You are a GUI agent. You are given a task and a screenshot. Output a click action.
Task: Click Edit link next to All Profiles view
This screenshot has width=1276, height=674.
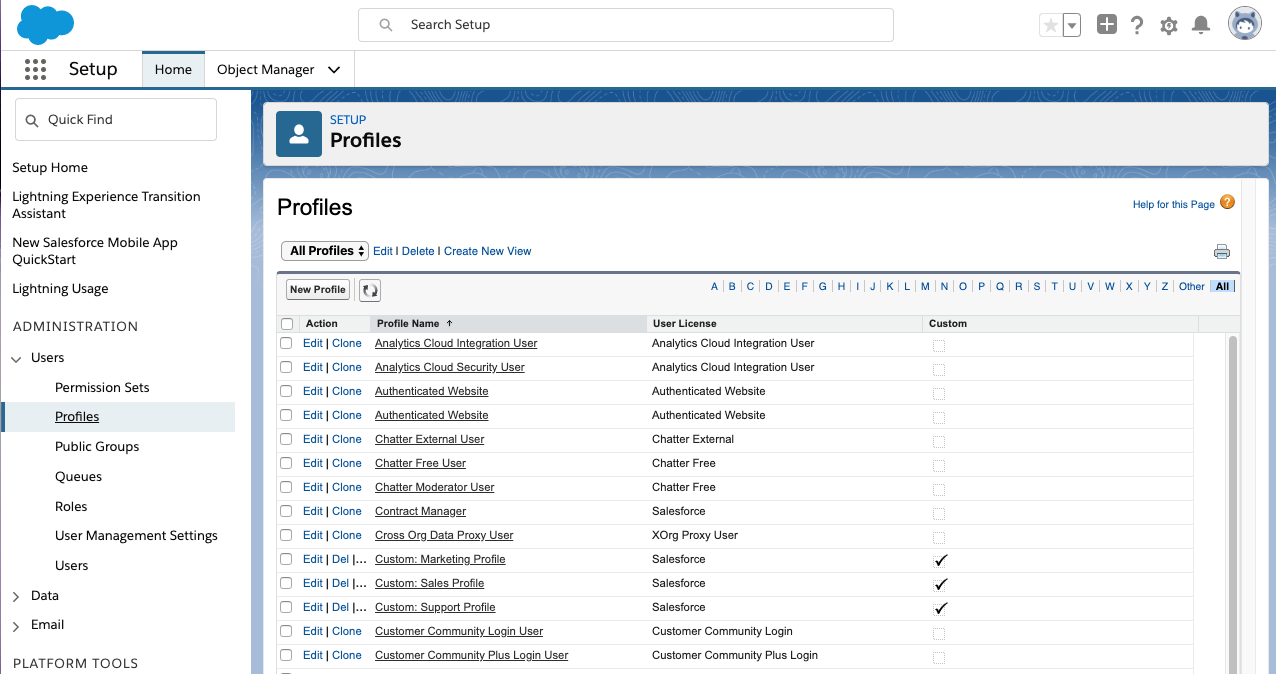point(383,251)
